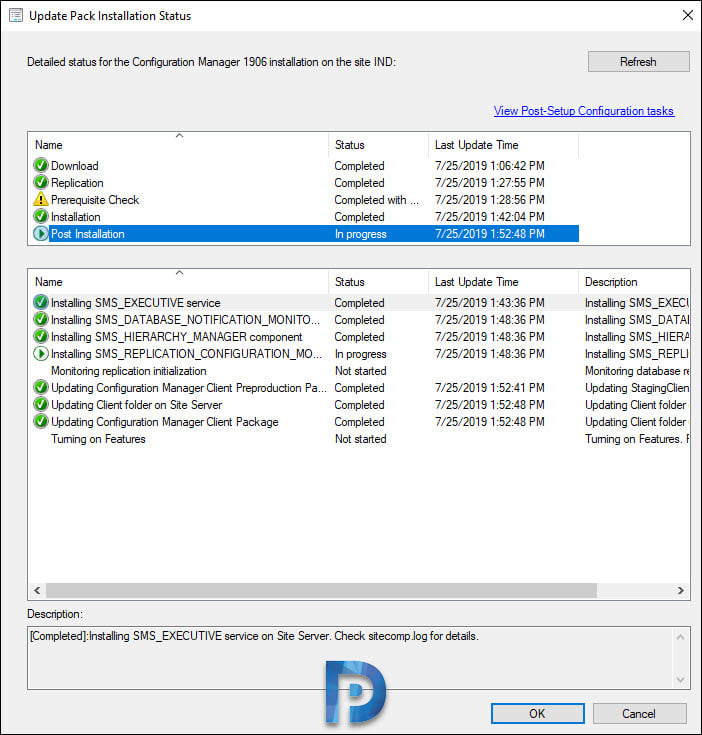Image resolution: width=702 pixels, height=735 pixels.
Task: Click the in-progress icon for SMS_REPLICATION_CONFIGURATION row
Action: pyautogui.click(x=41, y=353)
